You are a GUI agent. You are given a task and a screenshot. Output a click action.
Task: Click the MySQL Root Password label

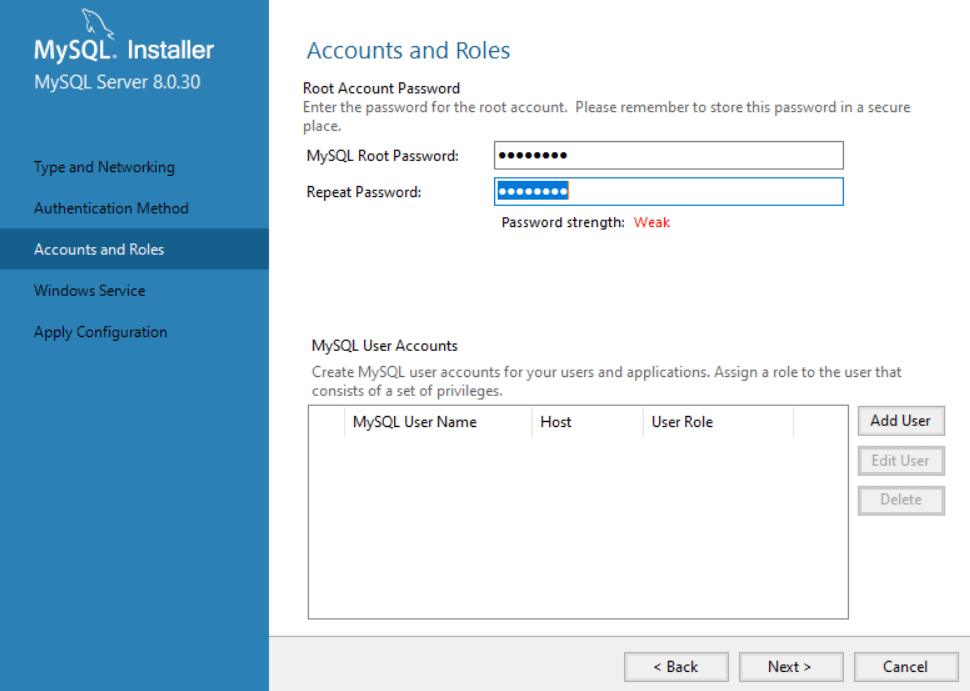coord(383,156)
